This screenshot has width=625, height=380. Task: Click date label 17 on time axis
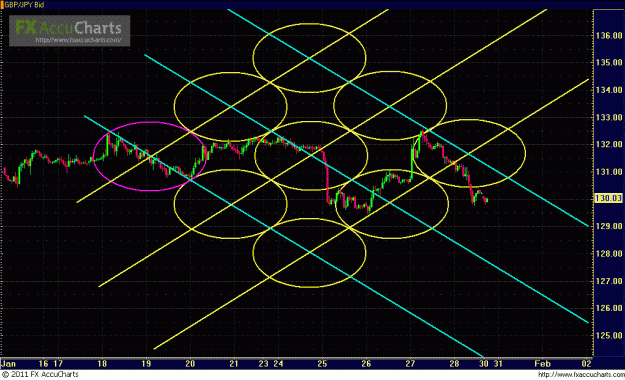pyautogui.click(x=58, y=364)
